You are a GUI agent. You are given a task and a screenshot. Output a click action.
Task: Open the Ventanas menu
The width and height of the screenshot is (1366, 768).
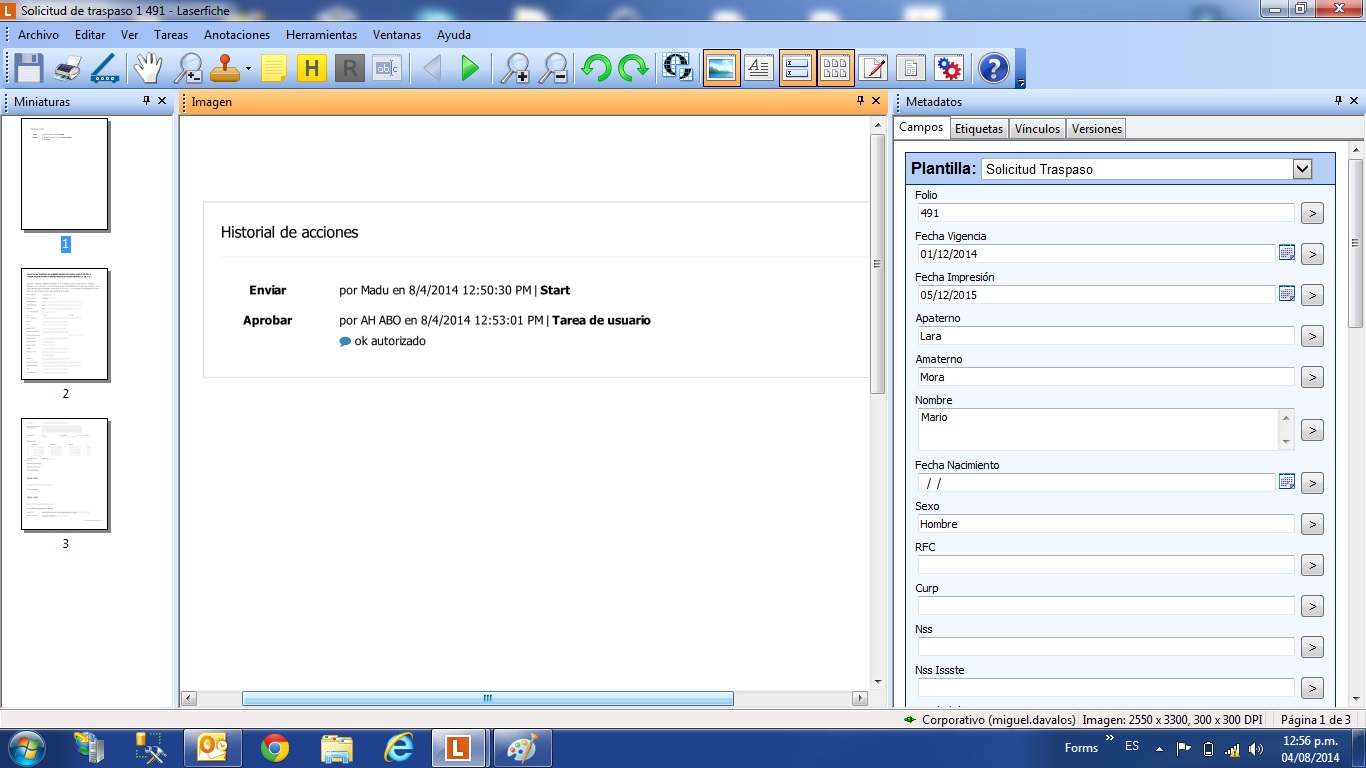[x=397, y=34]
